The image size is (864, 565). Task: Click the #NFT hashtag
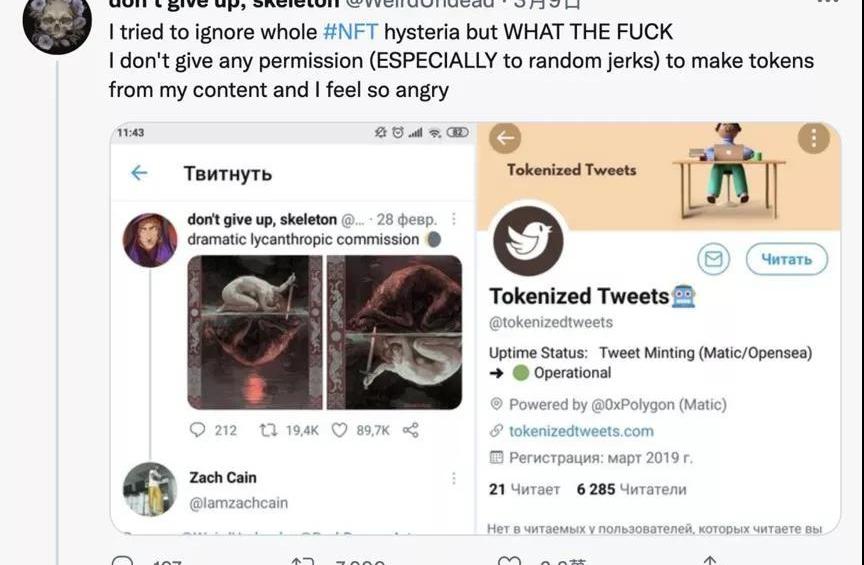point(349,32)
